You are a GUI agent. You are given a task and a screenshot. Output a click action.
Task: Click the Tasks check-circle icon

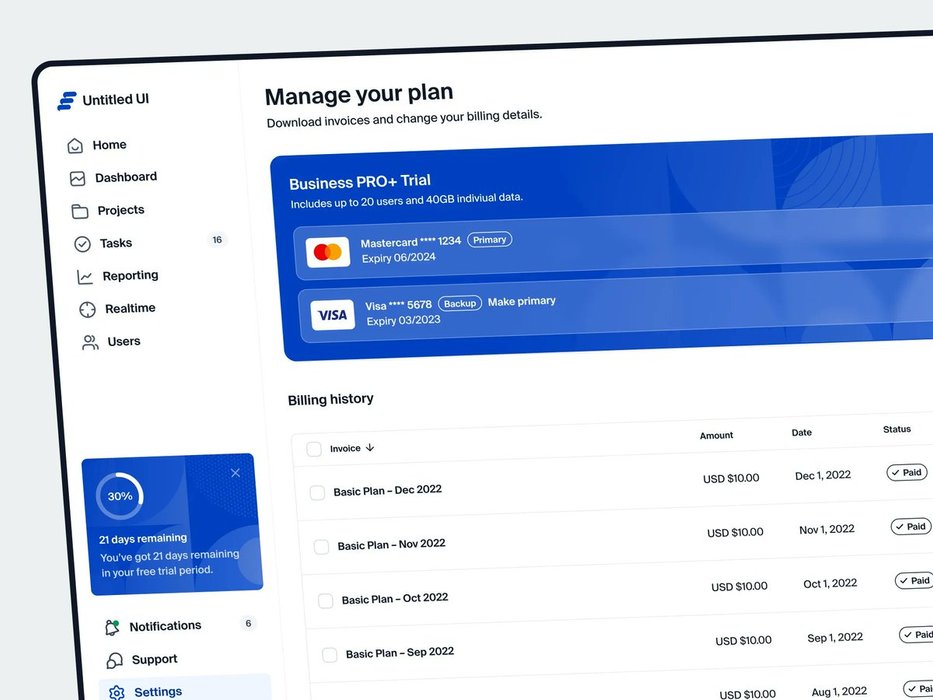(x=82, y=244)
